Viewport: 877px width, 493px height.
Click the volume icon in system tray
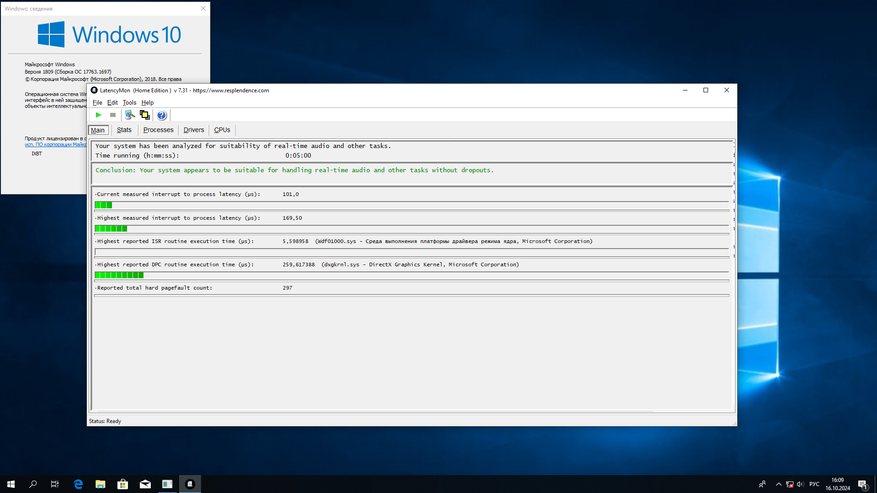801,484
